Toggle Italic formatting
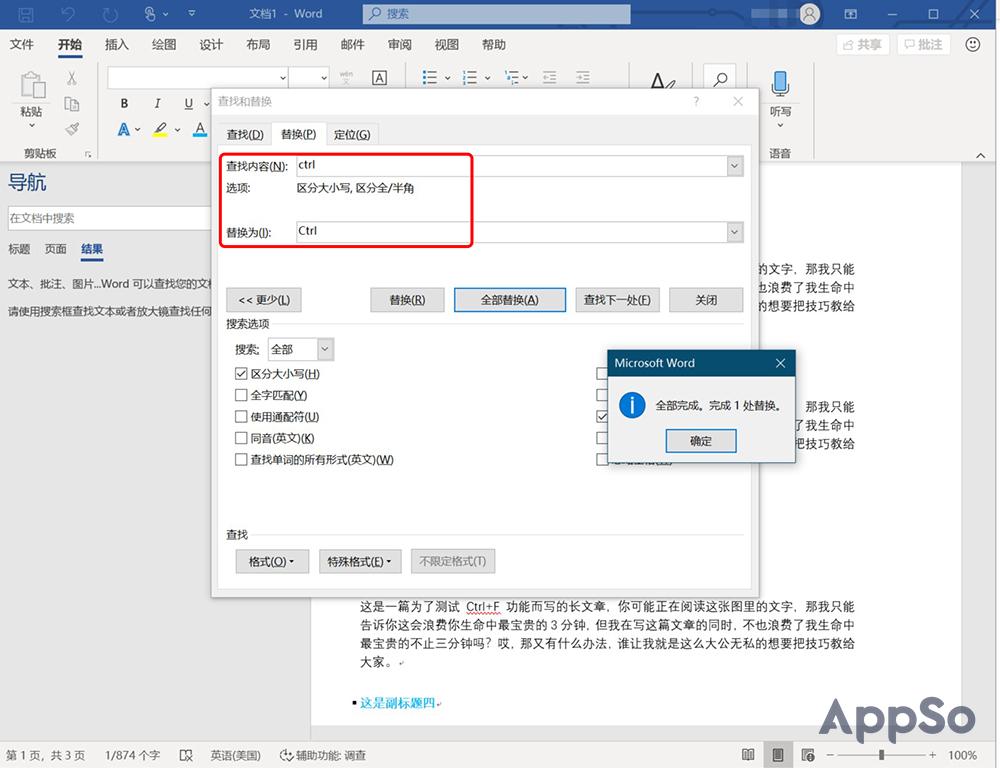Image resolution: width=1000 pixels, height=768 pixels. [157, 103]
